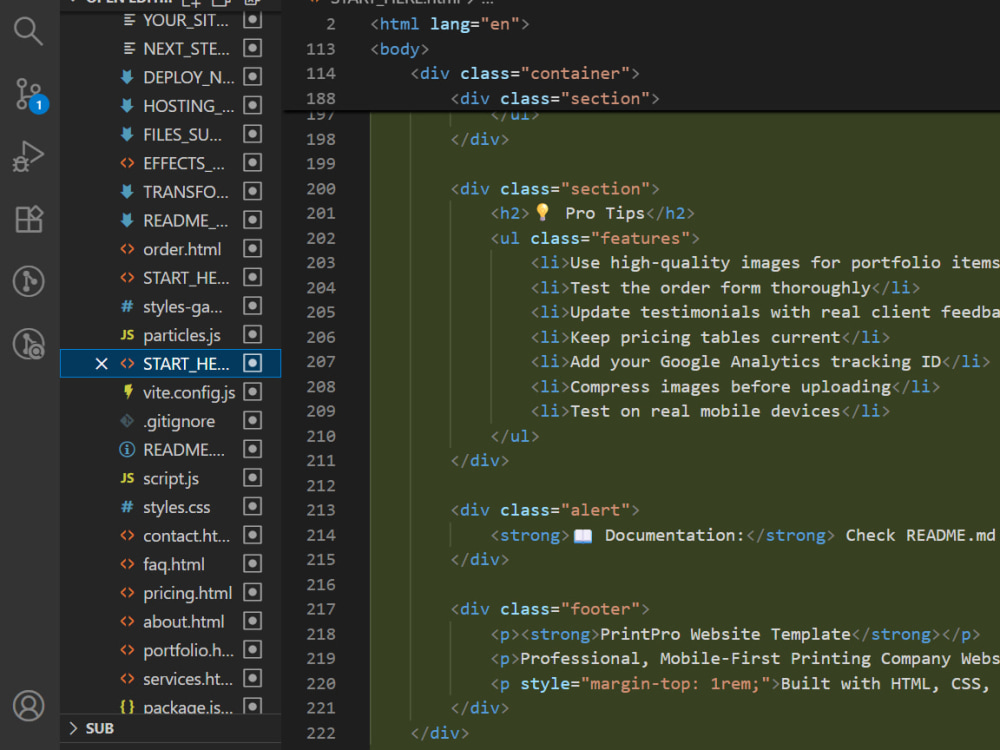
Task: Open services.ht... in Open Editors
Action: point(170,679)
